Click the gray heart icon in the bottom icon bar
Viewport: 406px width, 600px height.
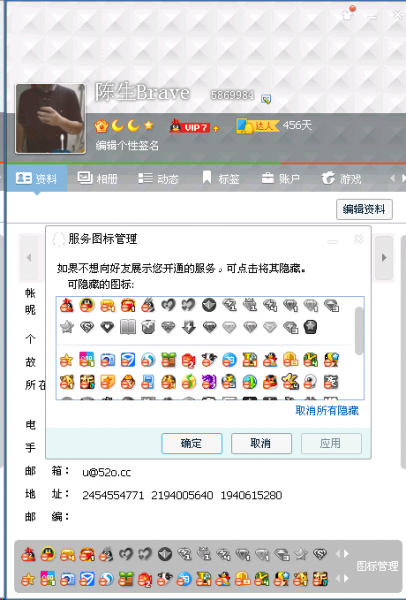pos(126,554)
